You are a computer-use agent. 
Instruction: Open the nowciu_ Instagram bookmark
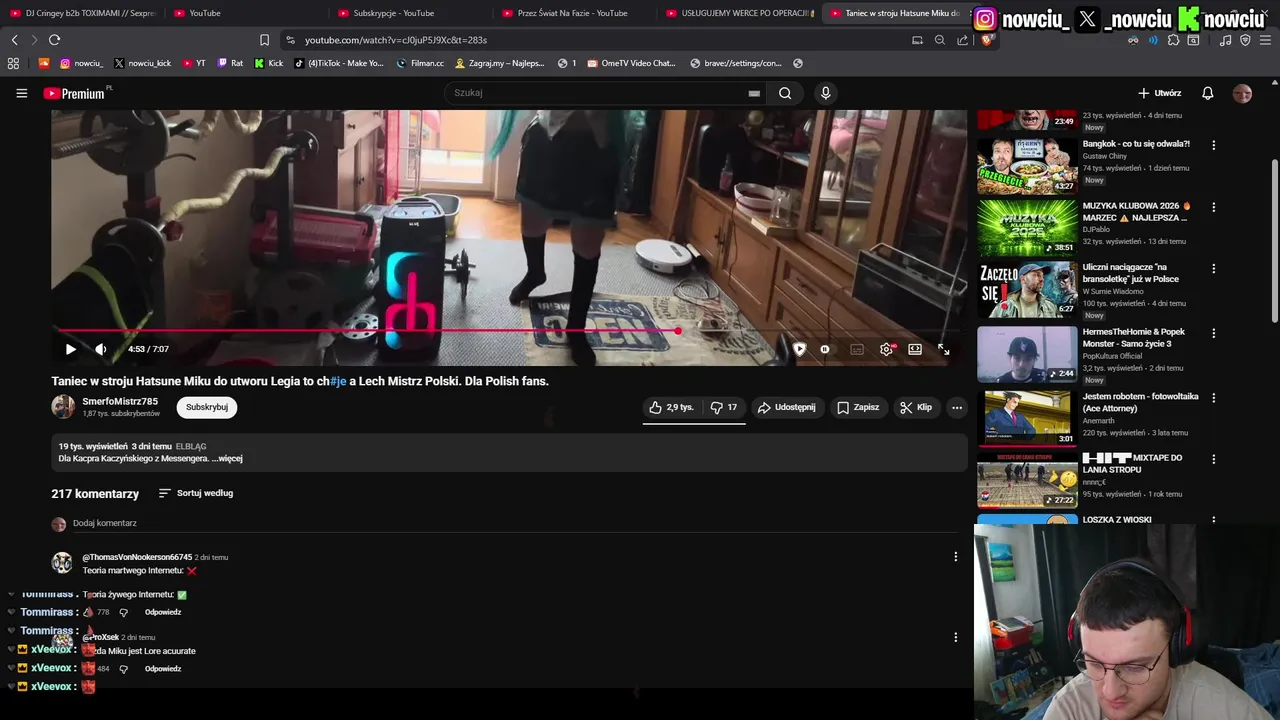tap(81, 63)
